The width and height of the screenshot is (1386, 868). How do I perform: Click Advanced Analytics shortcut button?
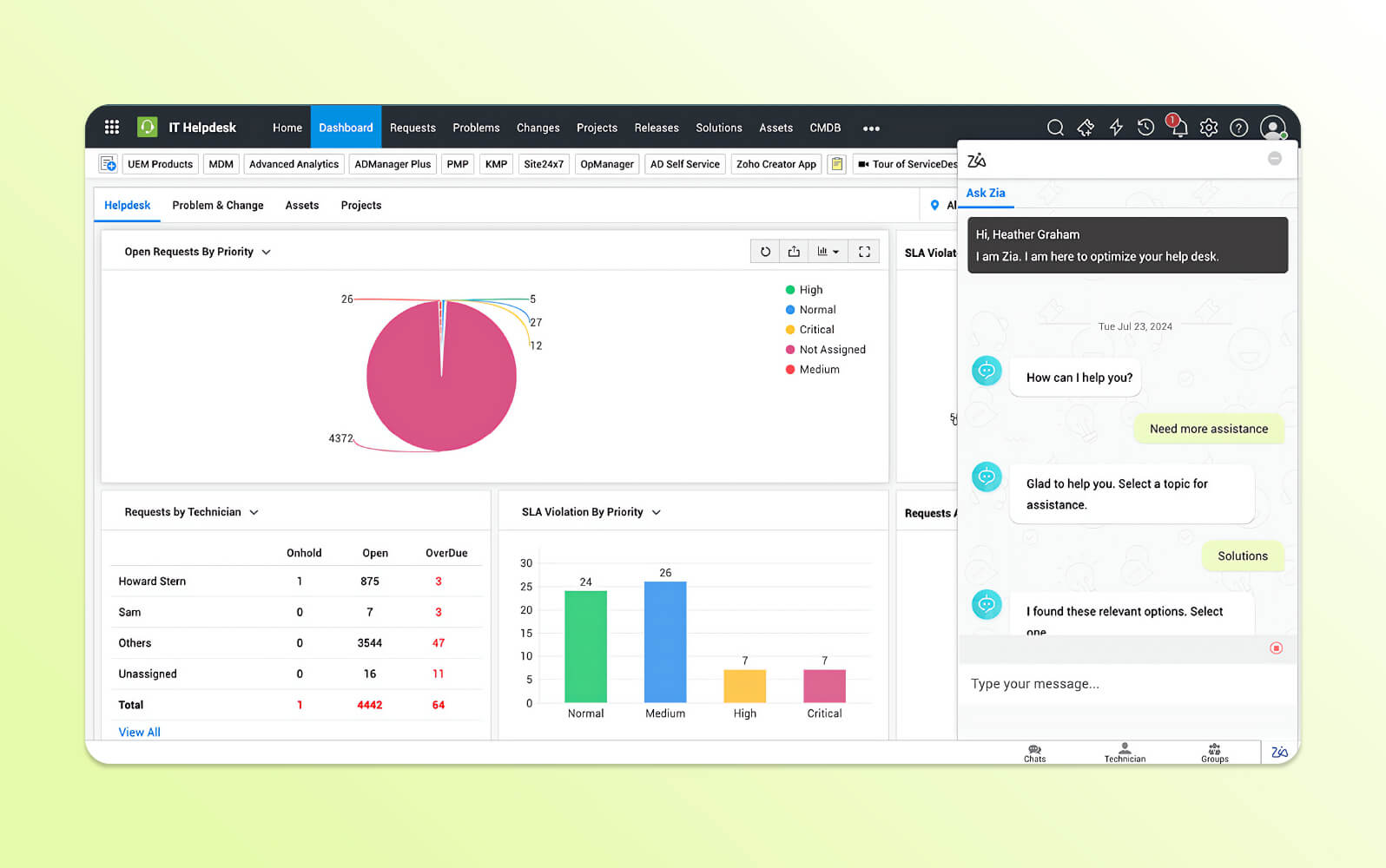294,164
